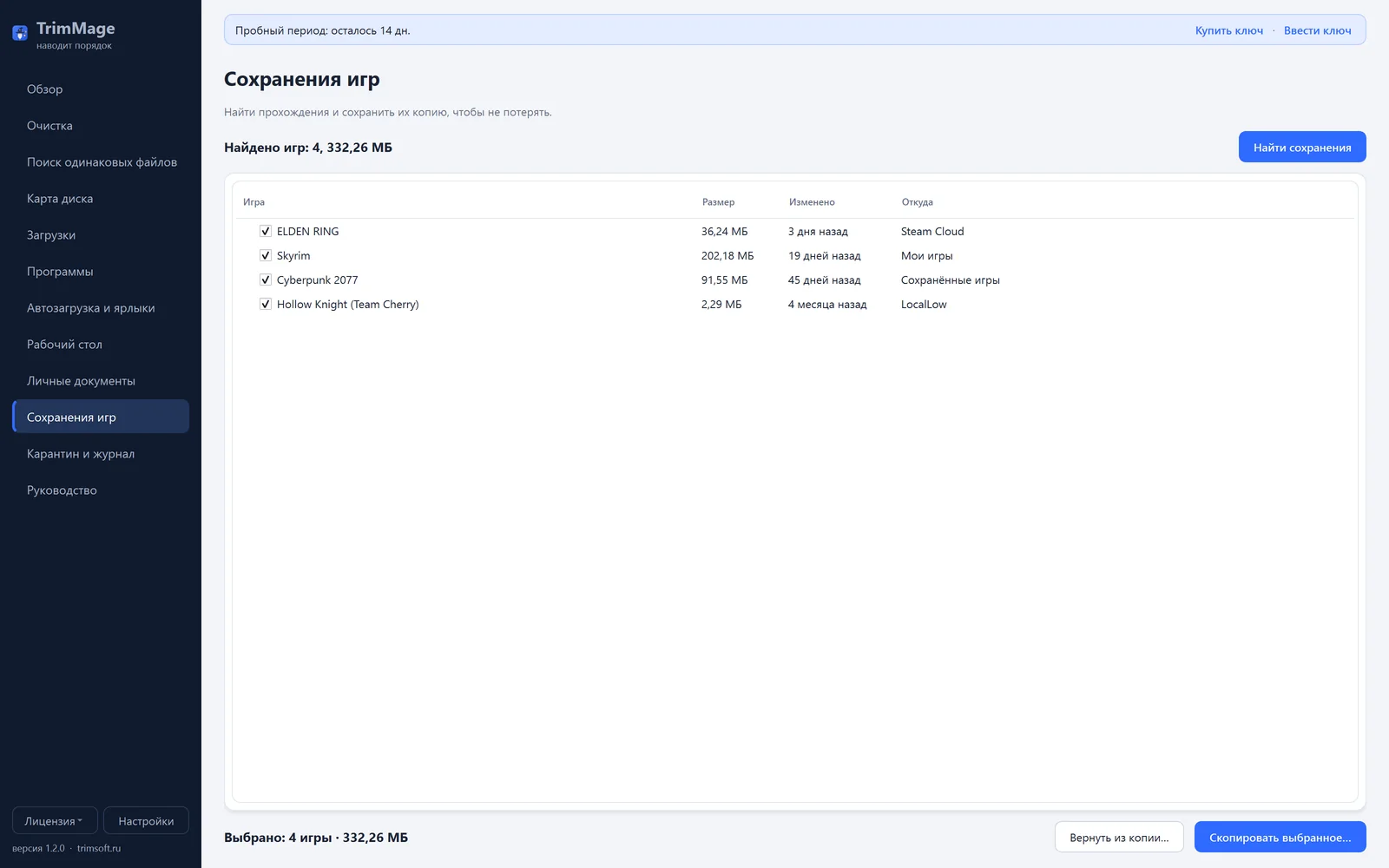Click the Купить ключ link
The width and height of the screenshot is (1389, 868).
pos(1229,30)
